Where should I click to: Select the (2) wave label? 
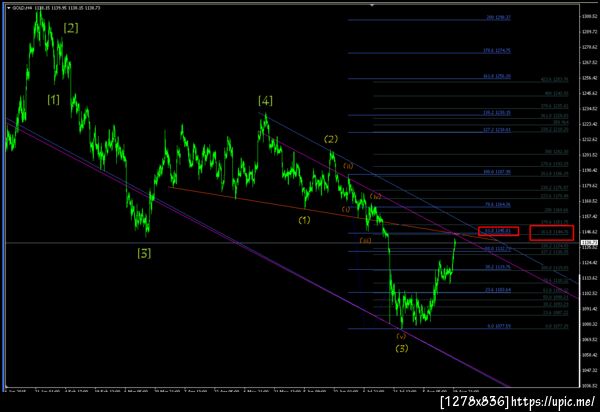(331, 139)
